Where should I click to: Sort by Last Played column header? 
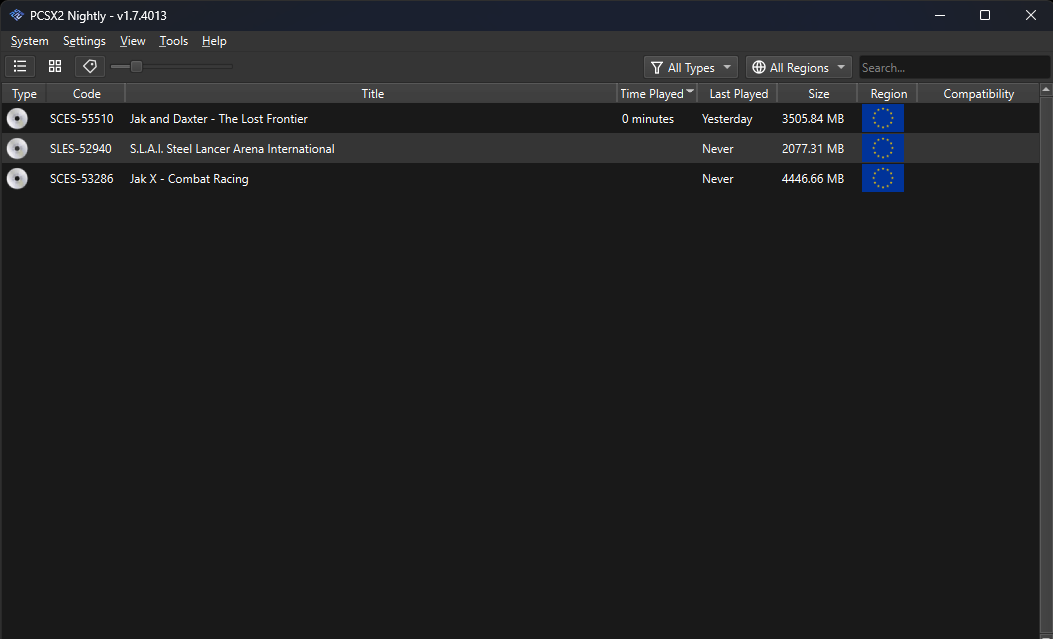(738, 94)
